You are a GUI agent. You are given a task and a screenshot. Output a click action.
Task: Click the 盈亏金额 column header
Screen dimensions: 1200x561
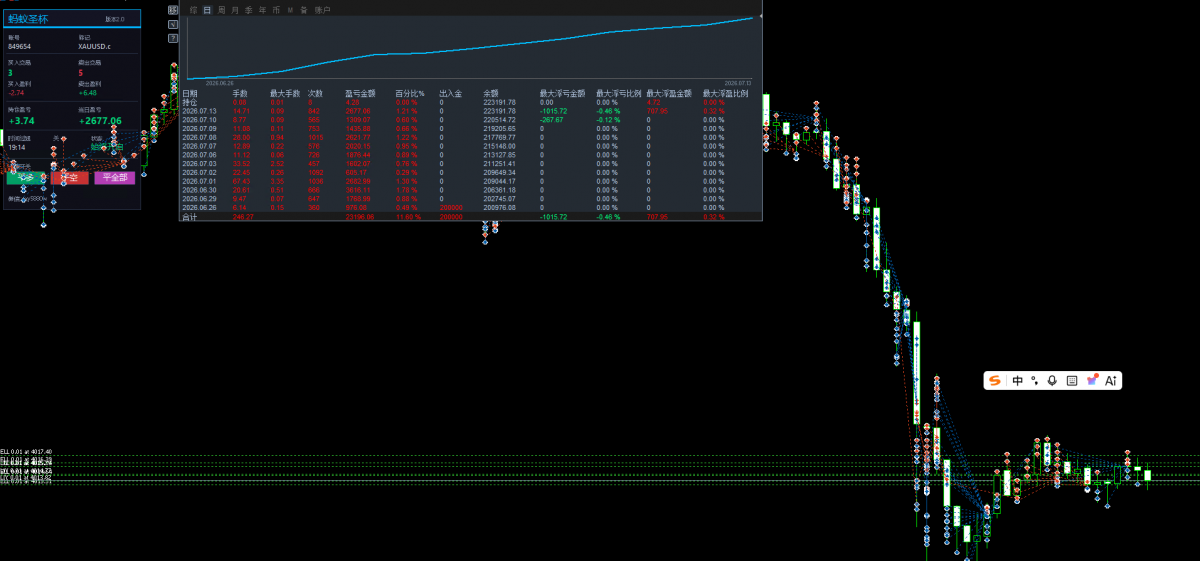click(x=360, y=93)
